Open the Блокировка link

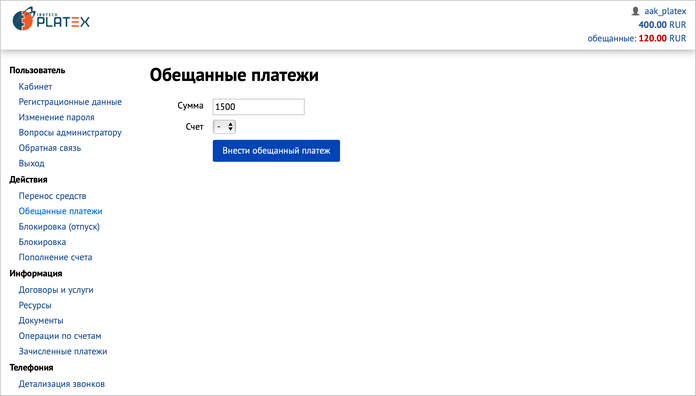click(x=42, y=242)
